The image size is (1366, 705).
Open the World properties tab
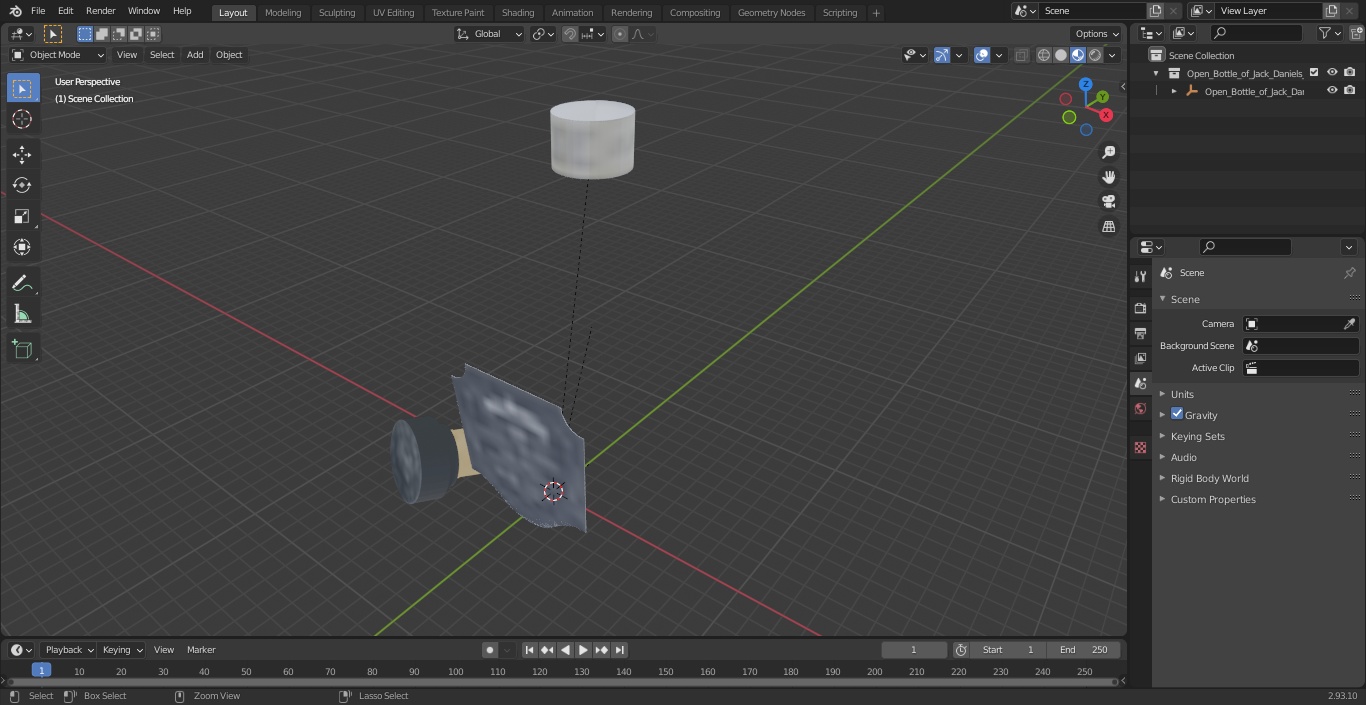tap(1140, 408)
